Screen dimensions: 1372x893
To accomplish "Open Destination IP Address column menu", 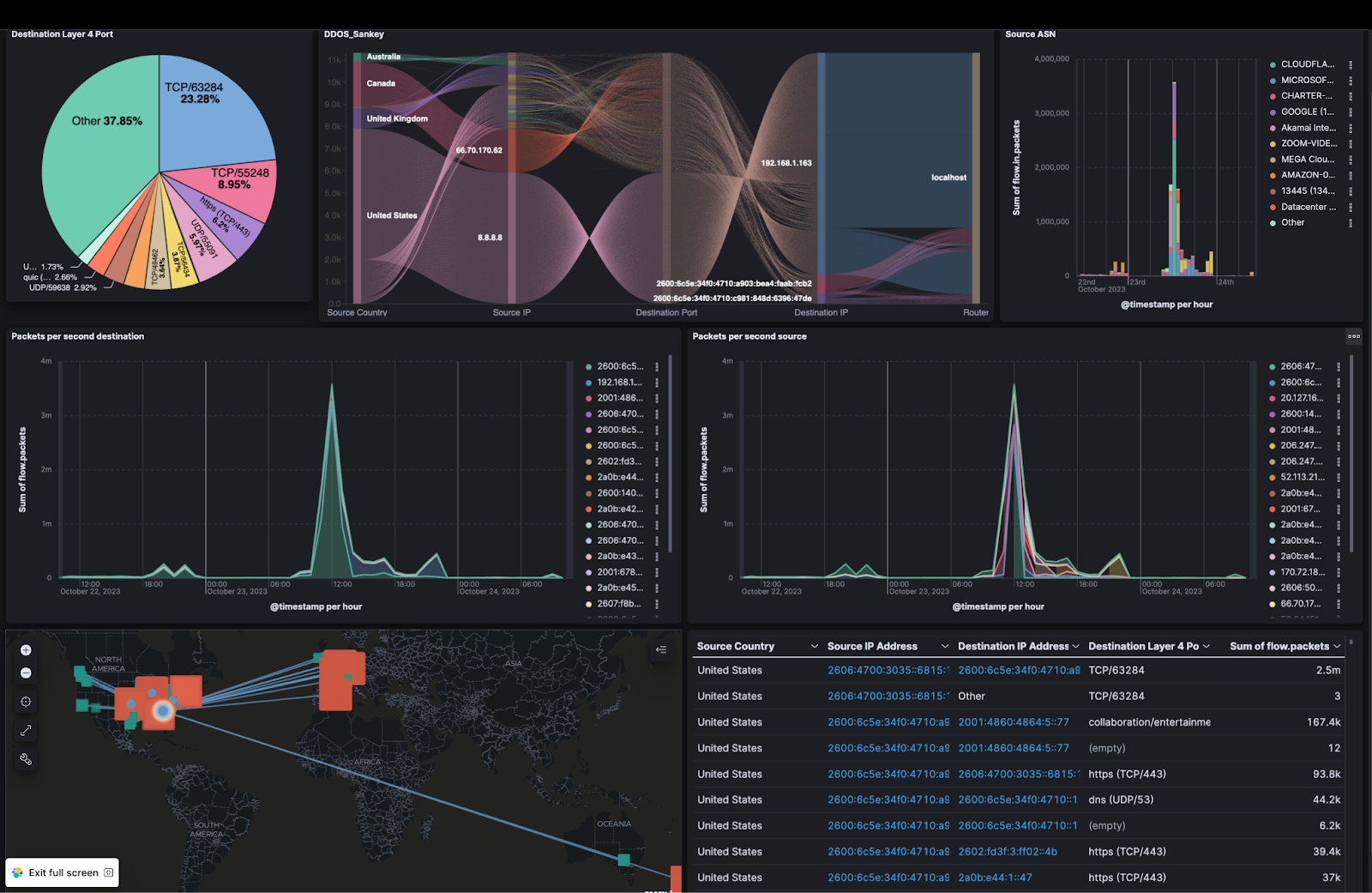I will click(x=1075, y=647).
